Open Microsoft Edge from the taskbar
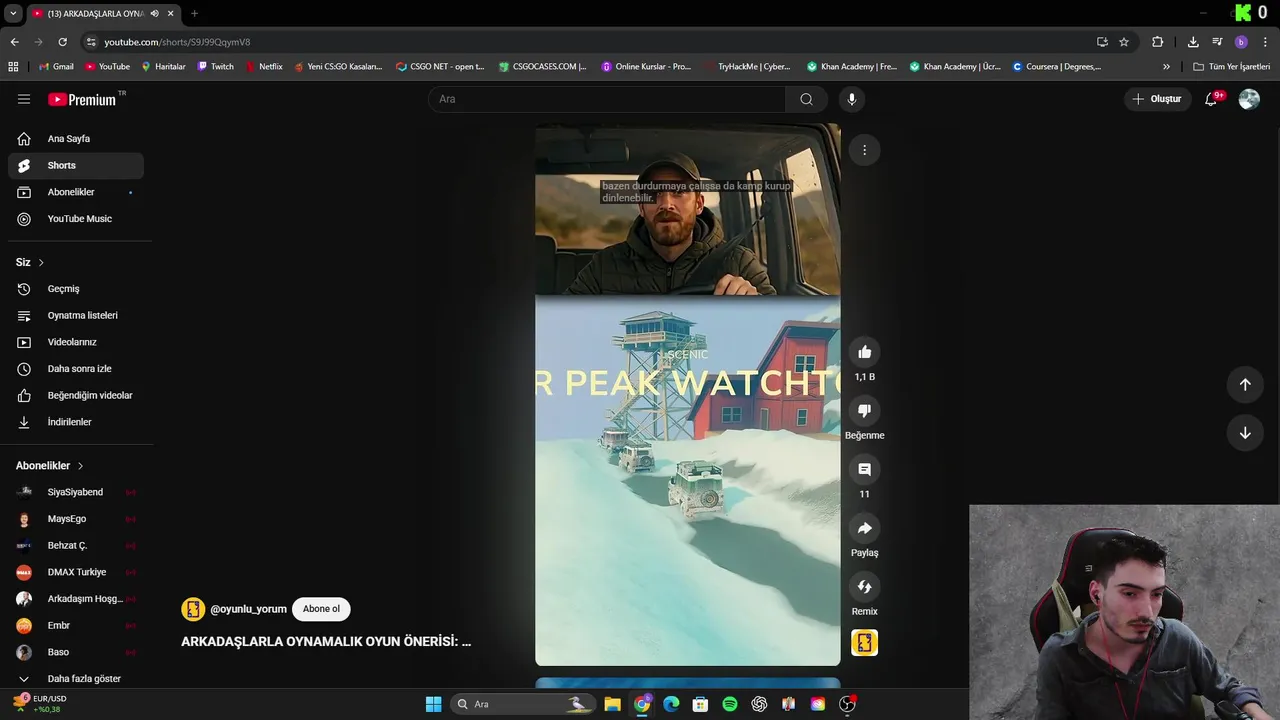1280x720 pixels. pyautogui.click(x=671, y=704)
